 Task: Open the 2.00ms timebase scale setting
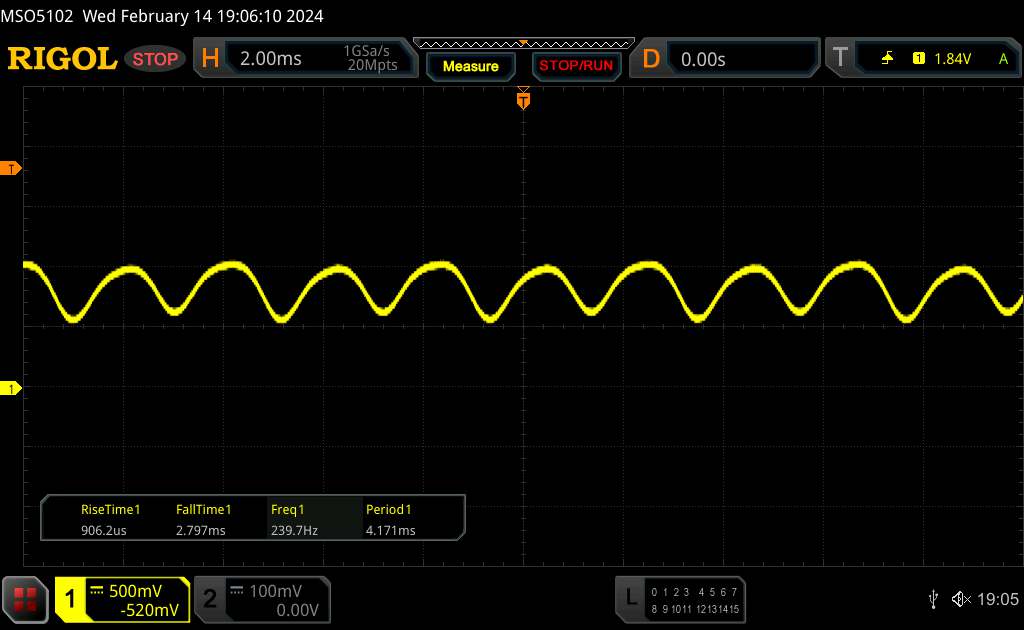(x=271, y=59)
